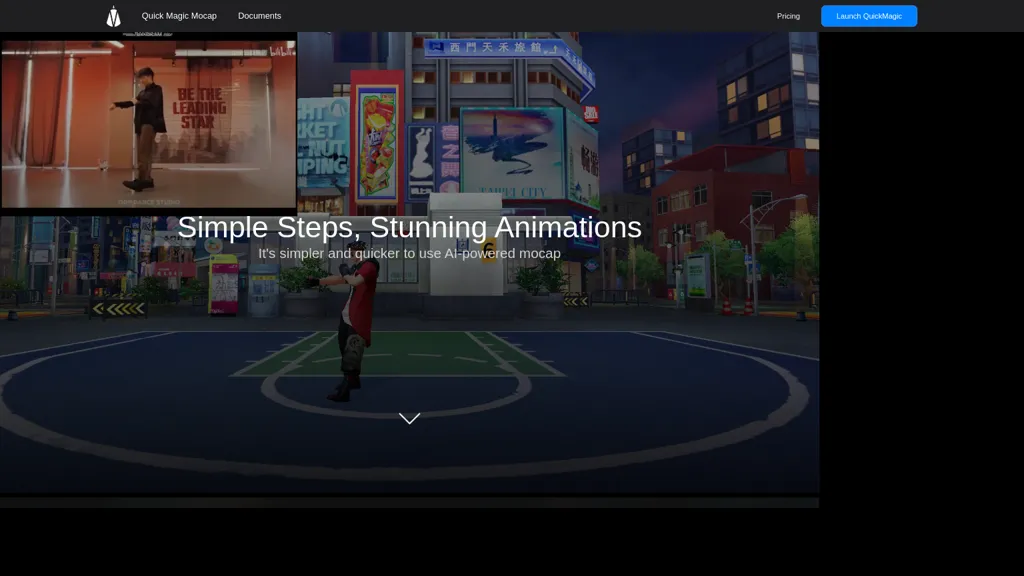Open the Quick Magic Mocap menu item

pyautogui.click(x=179, y=16)
